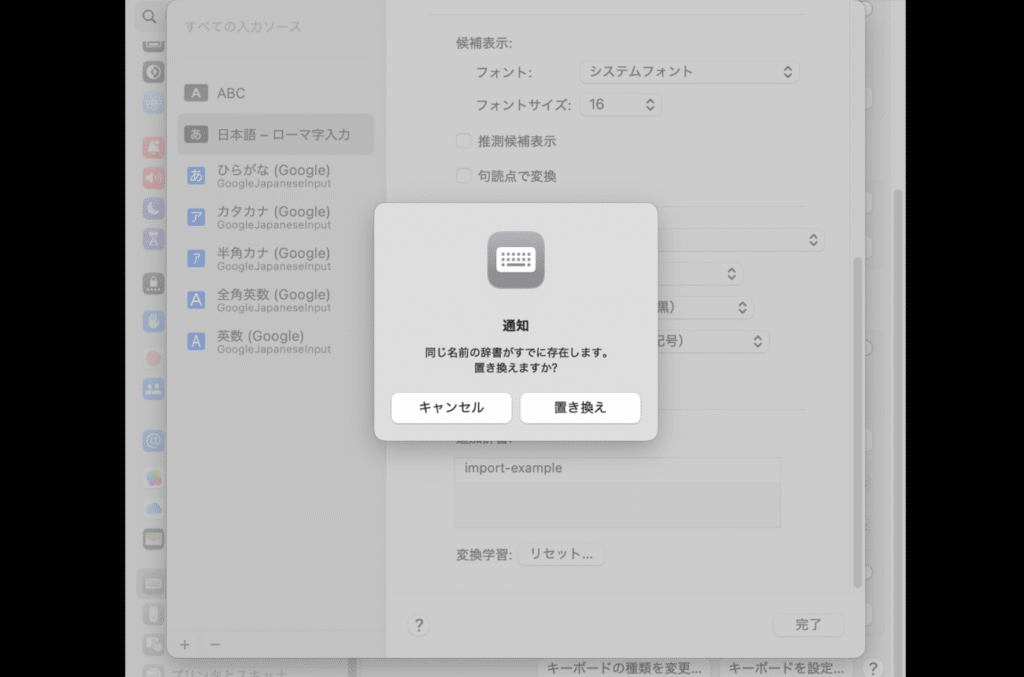Open the フォントサイズ 16 dropdown

(x=620, y=104)
